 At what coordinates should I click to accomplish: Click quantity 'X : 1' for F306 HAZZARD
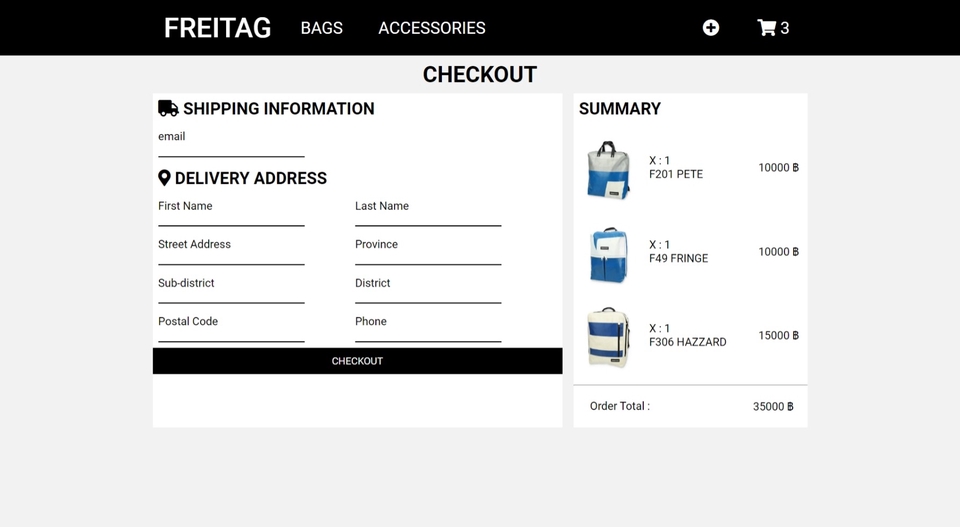[x=659, y=328]
